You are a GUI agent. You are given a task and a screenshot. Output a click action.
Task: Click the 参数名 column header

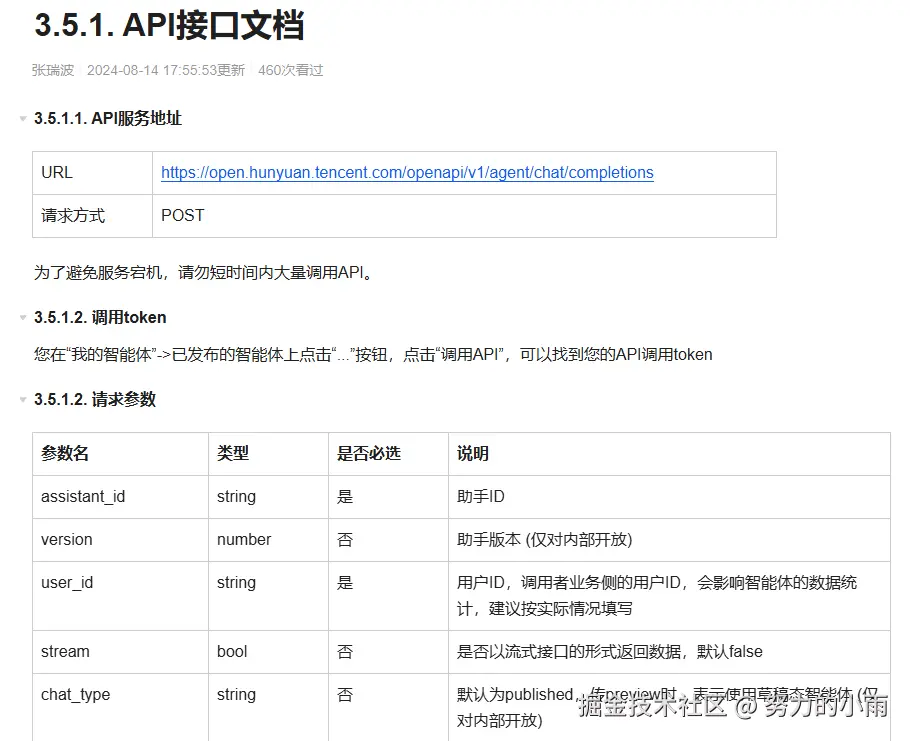coord(120,454)
